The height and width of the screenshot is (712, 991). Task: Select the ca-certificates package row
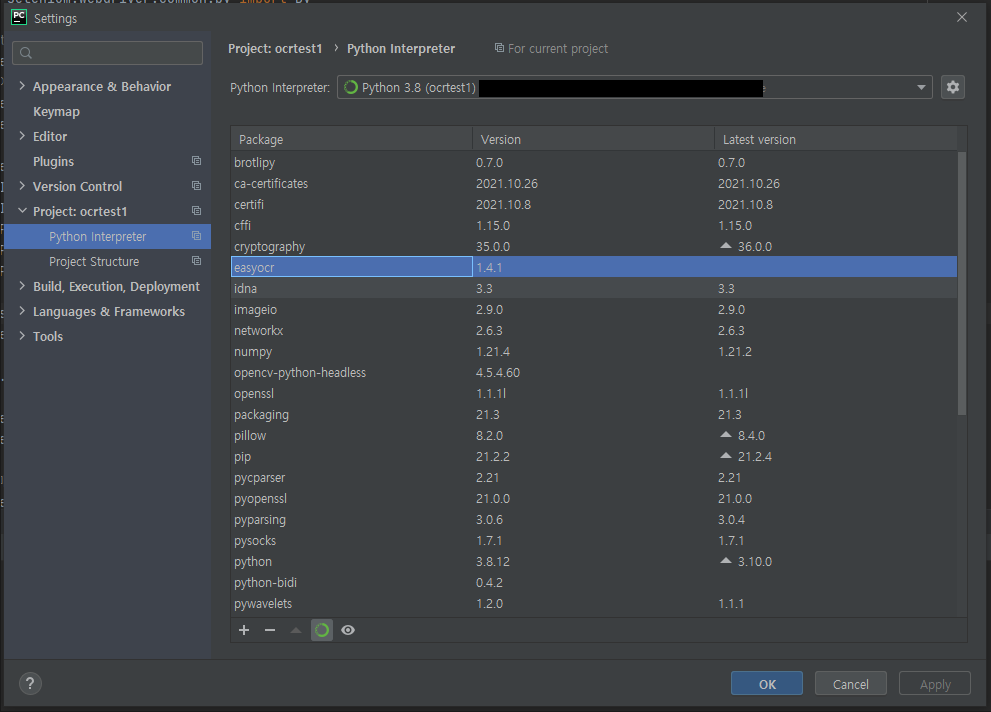[x=594, y=183]
